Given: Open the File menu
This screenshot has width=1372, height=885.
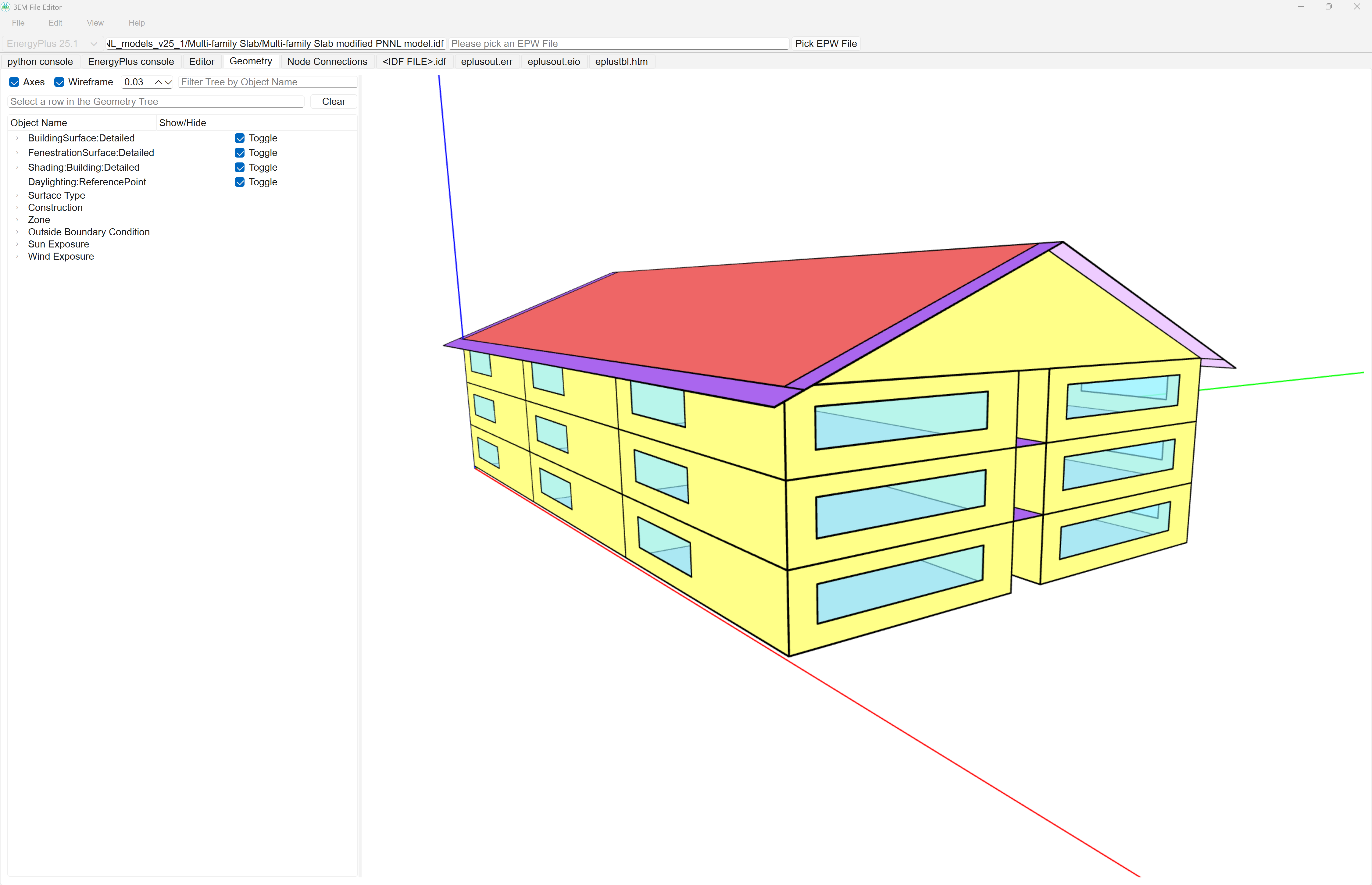Looking at the screenshot, I should [18, 23].
